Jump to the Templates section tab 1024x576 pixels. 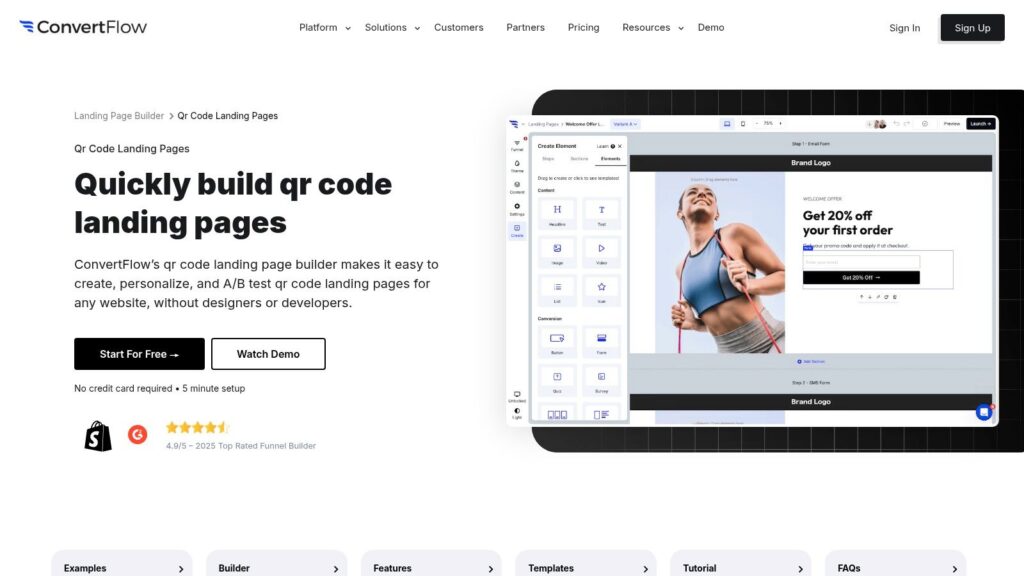coord(585,567)
